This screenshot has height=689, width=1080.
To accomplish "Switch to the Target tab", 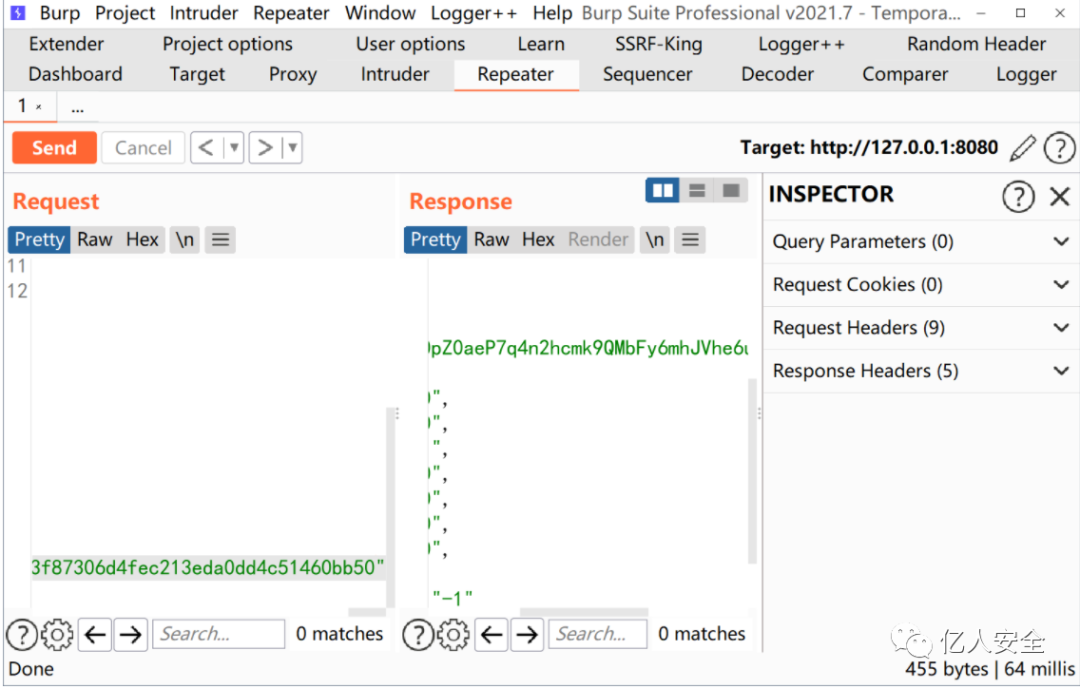I will pyautogui.click(x=197, y=74).
